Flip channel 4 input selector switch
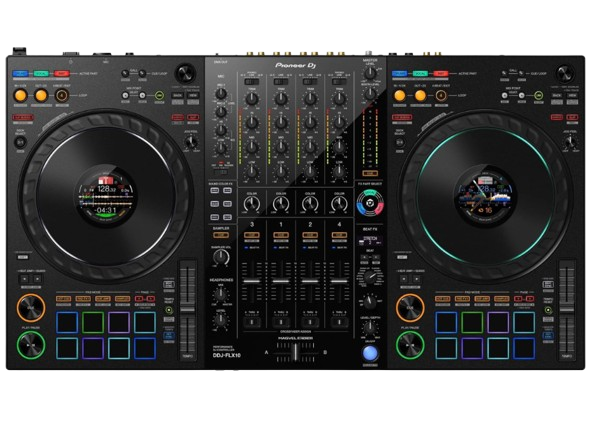 coord(339,82)
